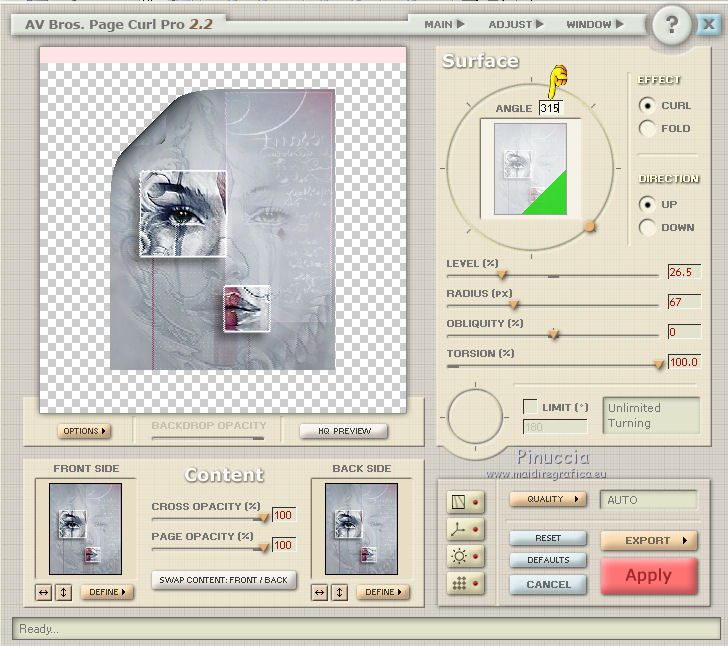The width and height of the screenshot is (728, 646).
Task: Toggle the dot grid icon button
Action: click(460, 584)
